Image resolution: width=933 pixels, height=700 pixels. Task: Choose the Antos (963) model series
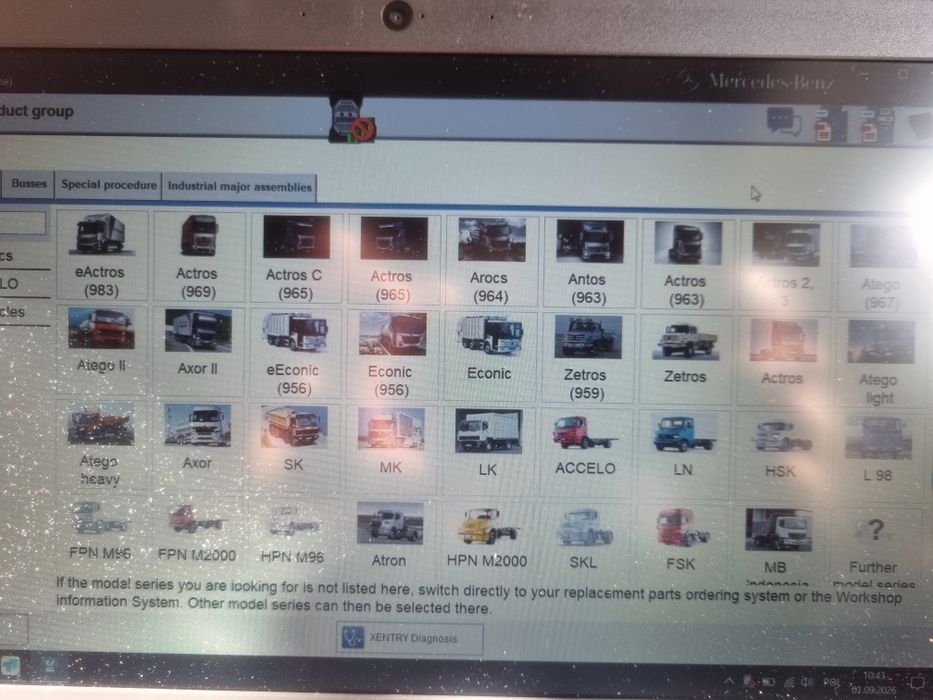(x=588, y=262)
